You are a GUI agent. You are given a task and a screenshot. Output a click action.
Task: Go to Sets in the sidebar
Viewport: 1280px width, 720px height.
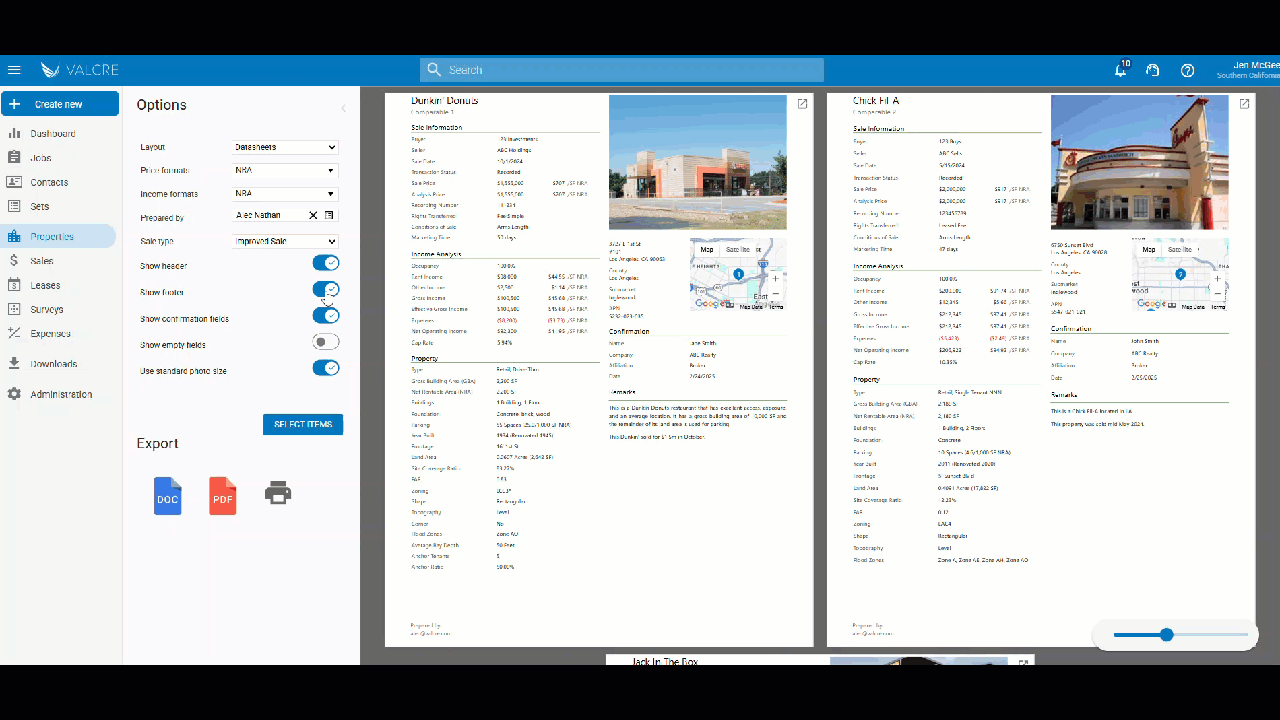click(x=40, y=206)
